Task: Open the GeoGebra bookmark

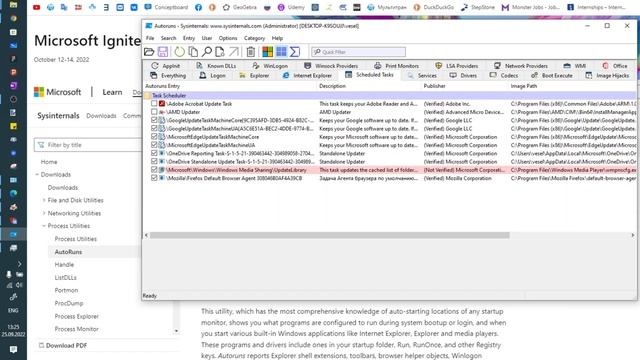Action: coord(241,7)
